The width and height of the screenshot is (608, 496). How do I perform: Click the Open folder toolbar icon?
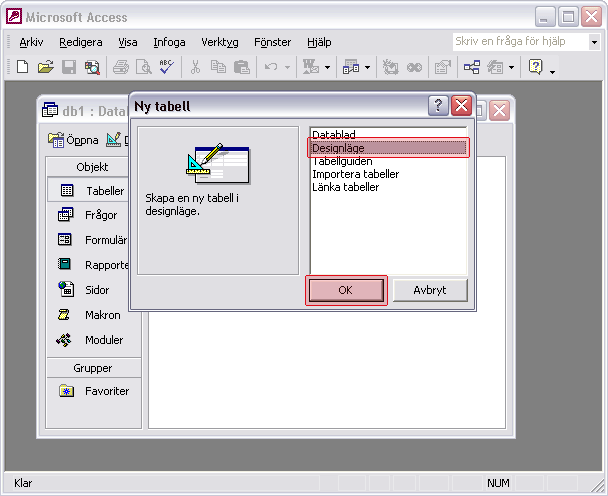[x=45, y=67]
